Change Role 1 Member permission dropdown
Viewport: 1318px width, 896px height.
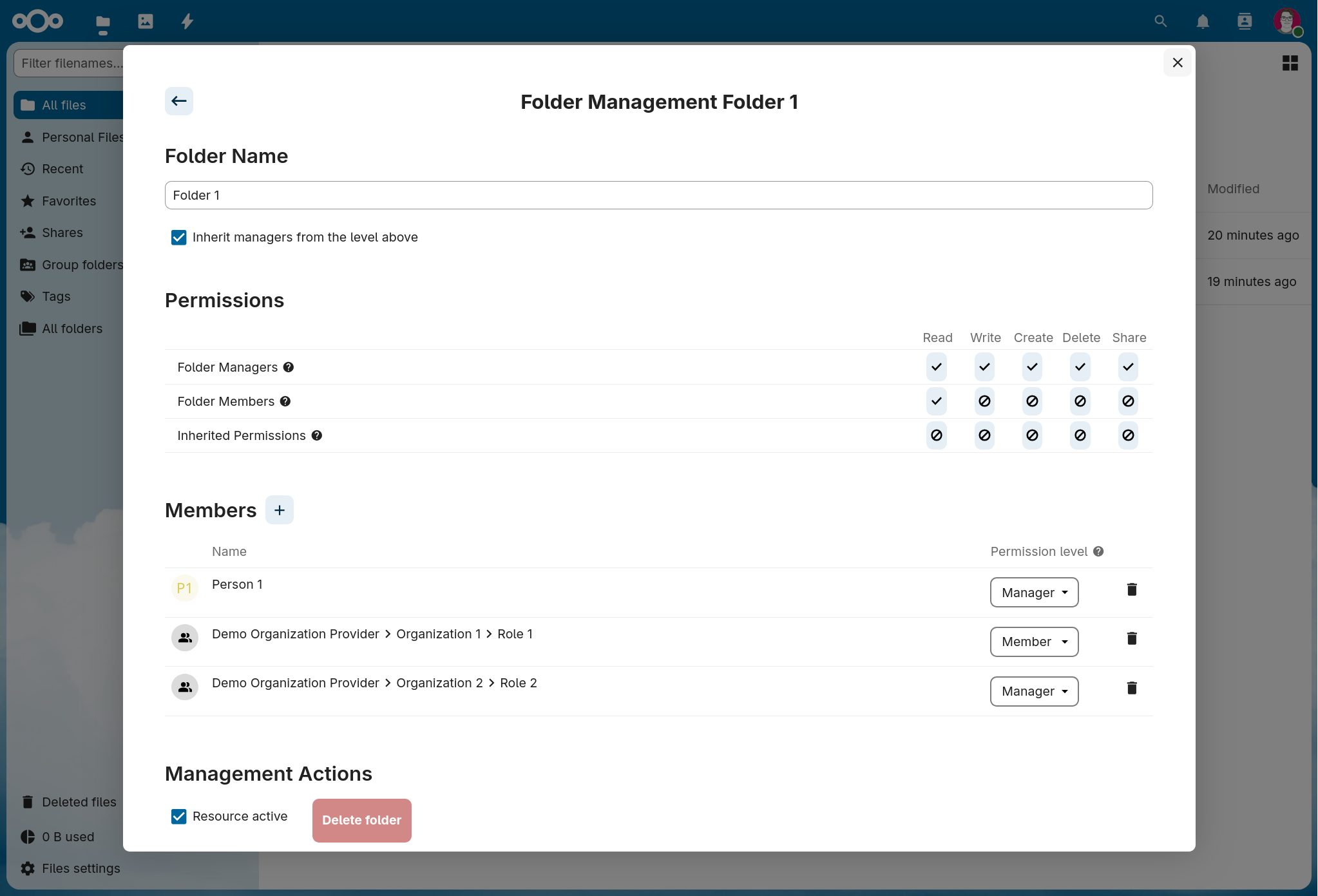(1034, 642)
